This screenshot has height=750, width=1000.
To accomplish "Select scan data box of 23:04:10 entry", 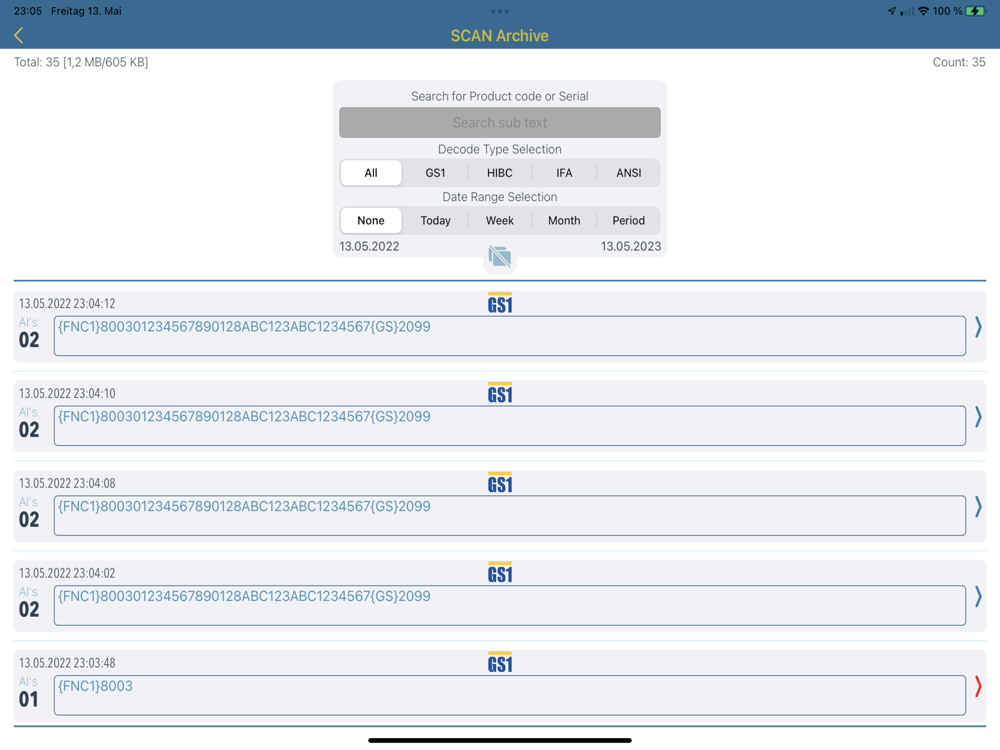I will coord(510,426).
